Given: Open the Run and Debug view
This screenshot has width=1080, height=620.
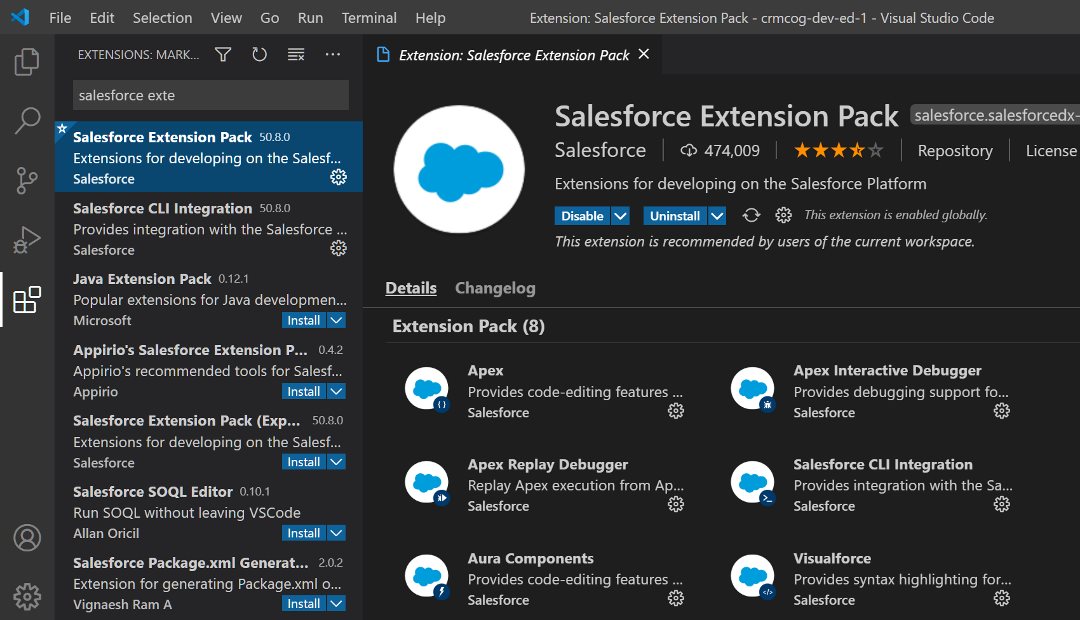Looking at the screenshot, I should 27,240.
